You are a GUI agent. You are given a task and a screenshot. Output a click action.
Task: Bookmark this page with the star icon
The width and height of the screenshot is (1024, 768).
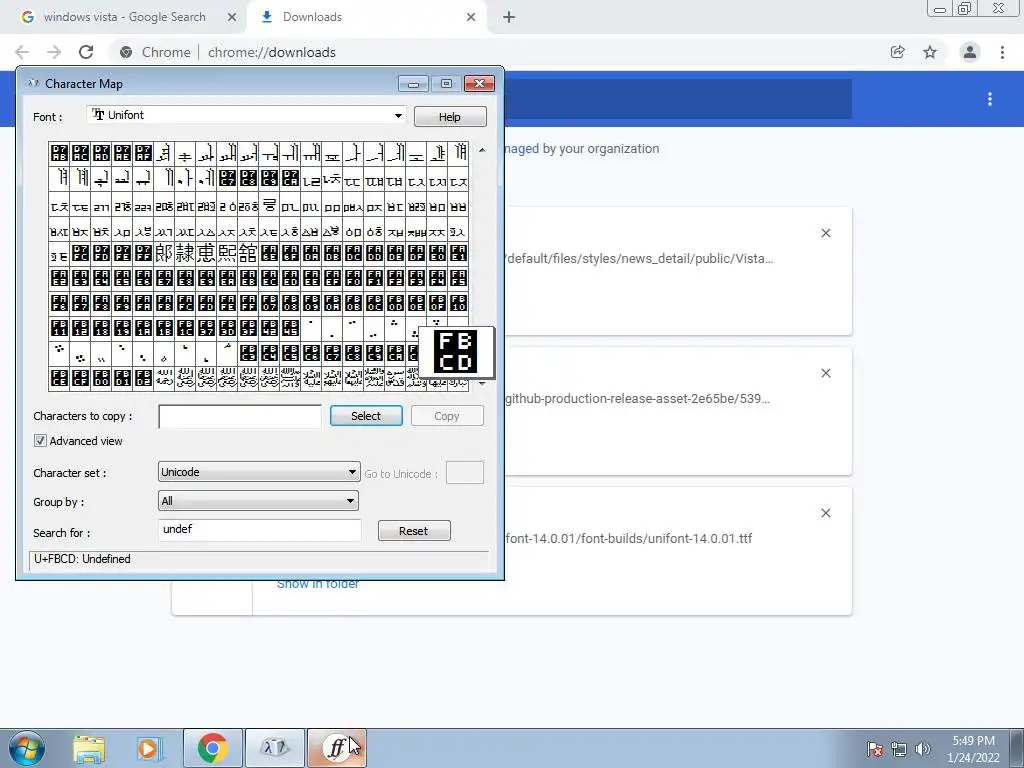click(930, 52)
